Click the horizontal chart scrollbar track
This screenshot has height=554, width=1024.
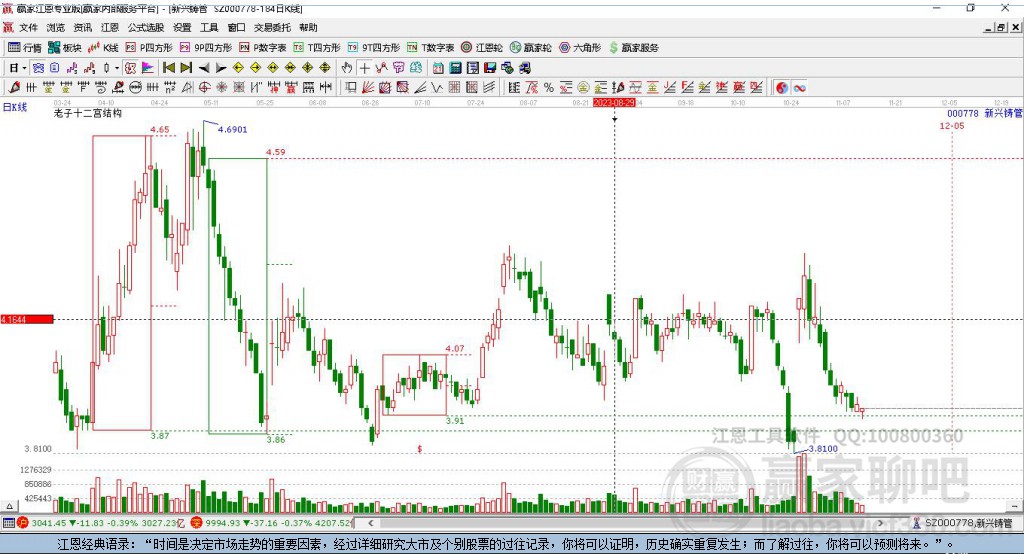600,523
